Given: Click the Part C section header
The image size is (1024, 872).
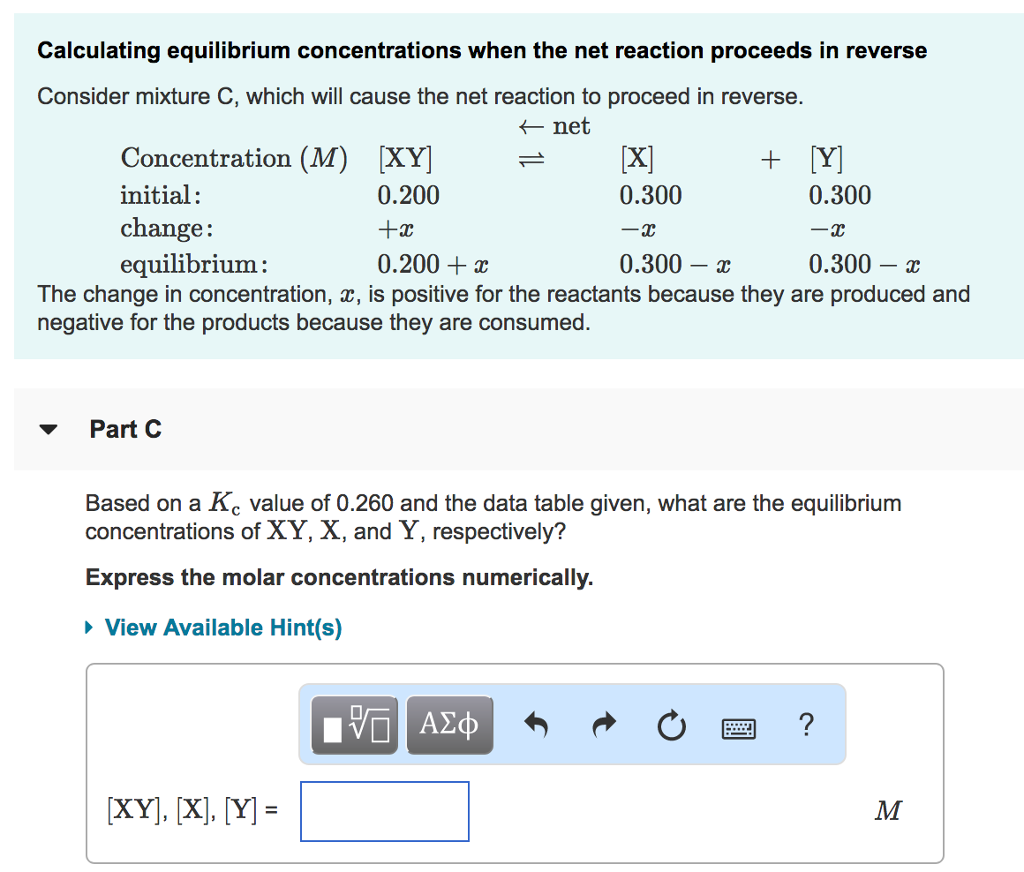Looking at the screenshot, I should tap(126, 429).
